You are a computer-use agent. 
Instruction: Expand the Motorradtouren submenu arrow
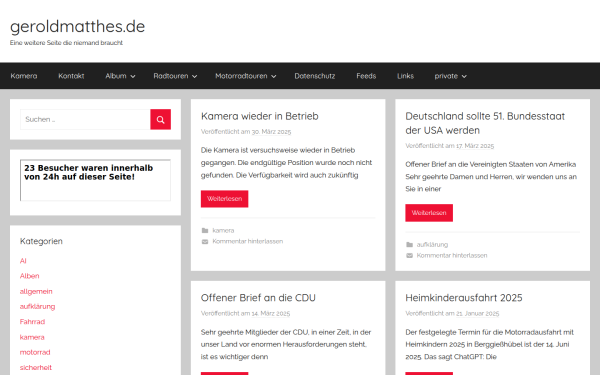click(x=274, y=77)
